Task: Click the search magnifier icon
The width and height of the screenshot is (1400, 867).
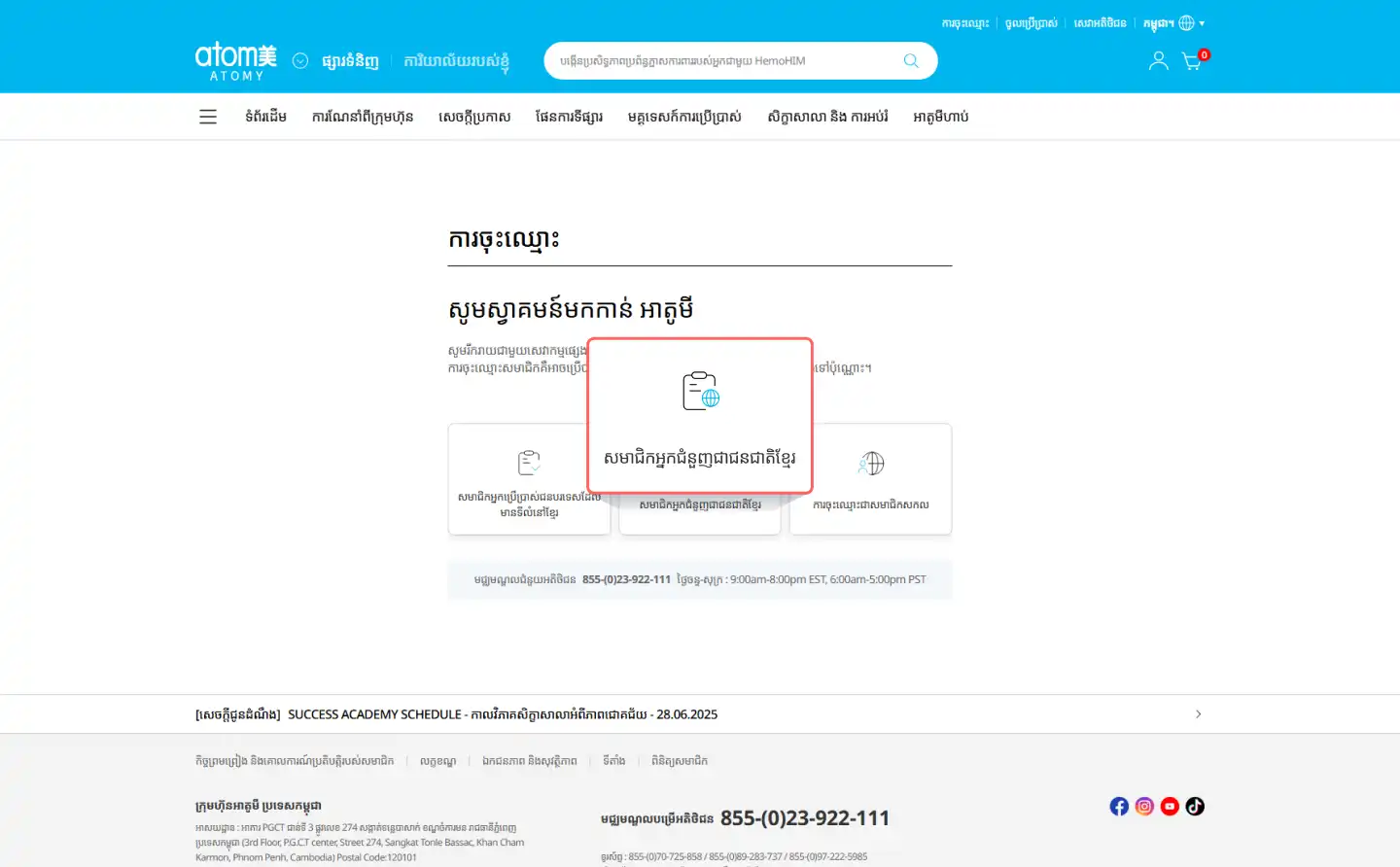Action: point(911,60)
